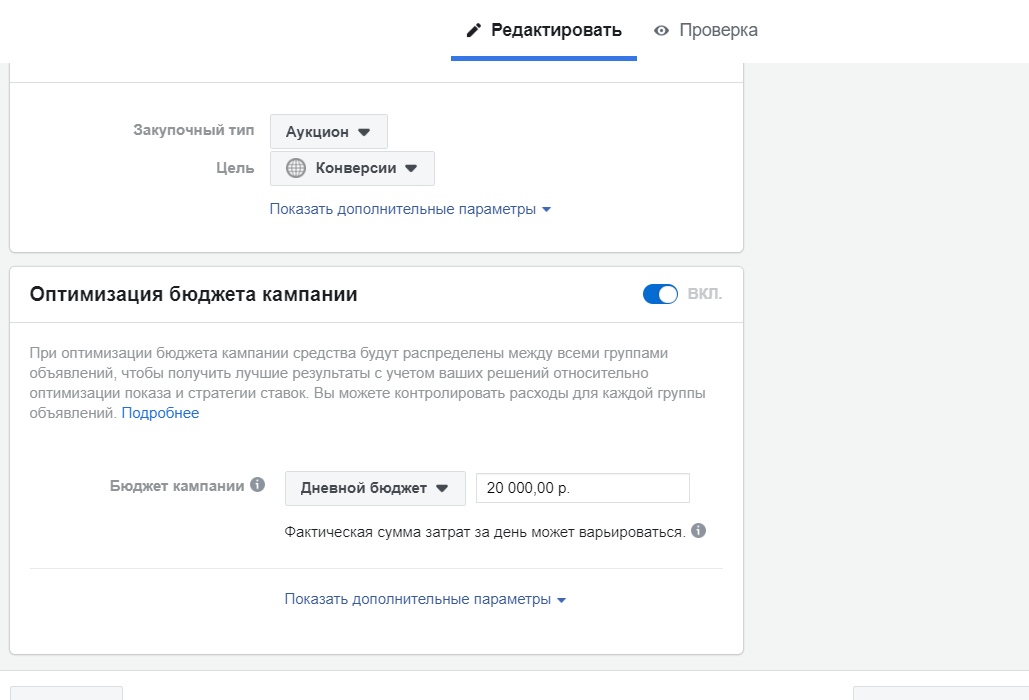This screenshot has height=700, width=1029.
Task: Switch to the Редактировать tab
Action: coord(543,30)
